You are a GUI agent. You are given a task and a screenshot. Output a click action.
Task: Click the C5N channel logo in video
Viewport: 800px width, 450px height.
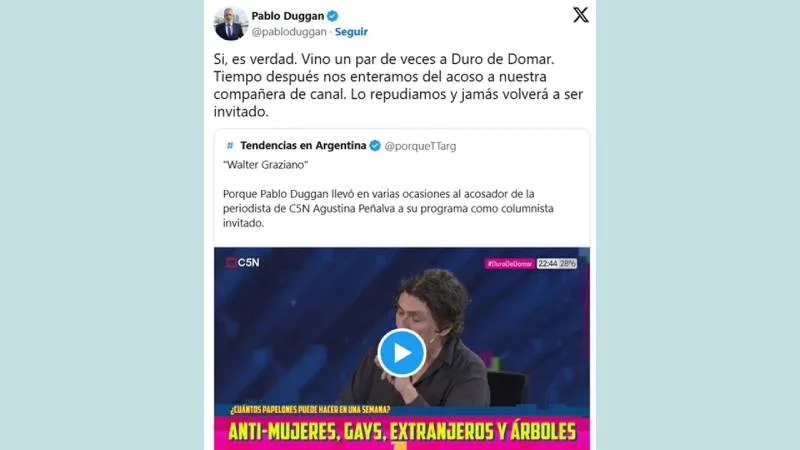click(x=243, y=263)
